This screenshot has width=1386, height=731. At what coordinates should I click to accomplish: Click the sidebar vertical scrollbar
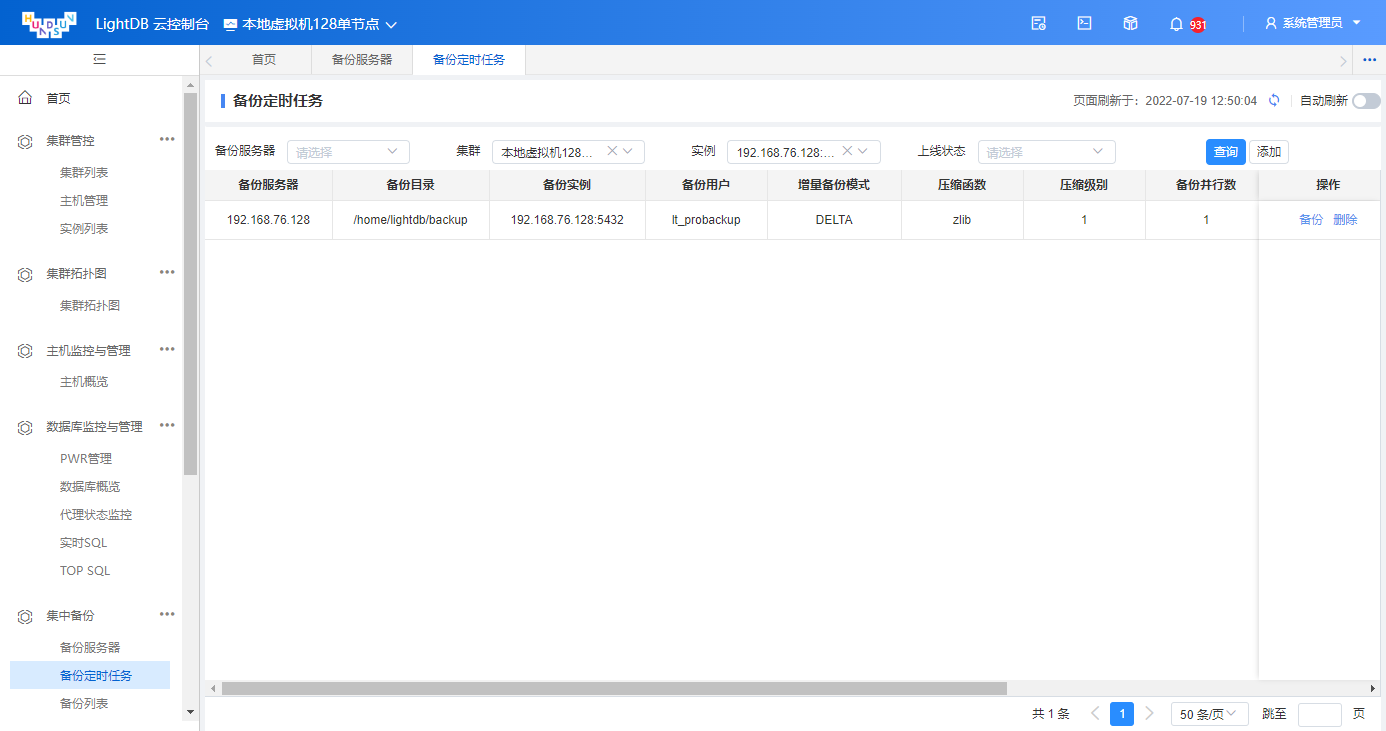(191, 284)
